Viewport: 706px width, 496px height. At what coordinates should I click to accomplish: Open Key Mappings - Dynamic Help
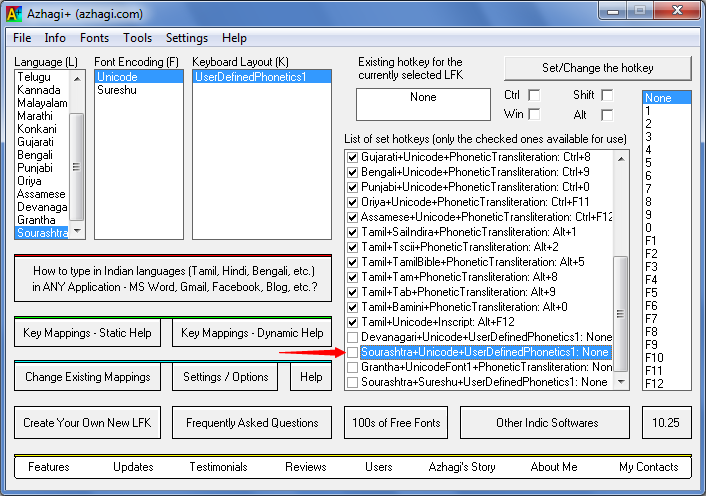tap(252, 333)
